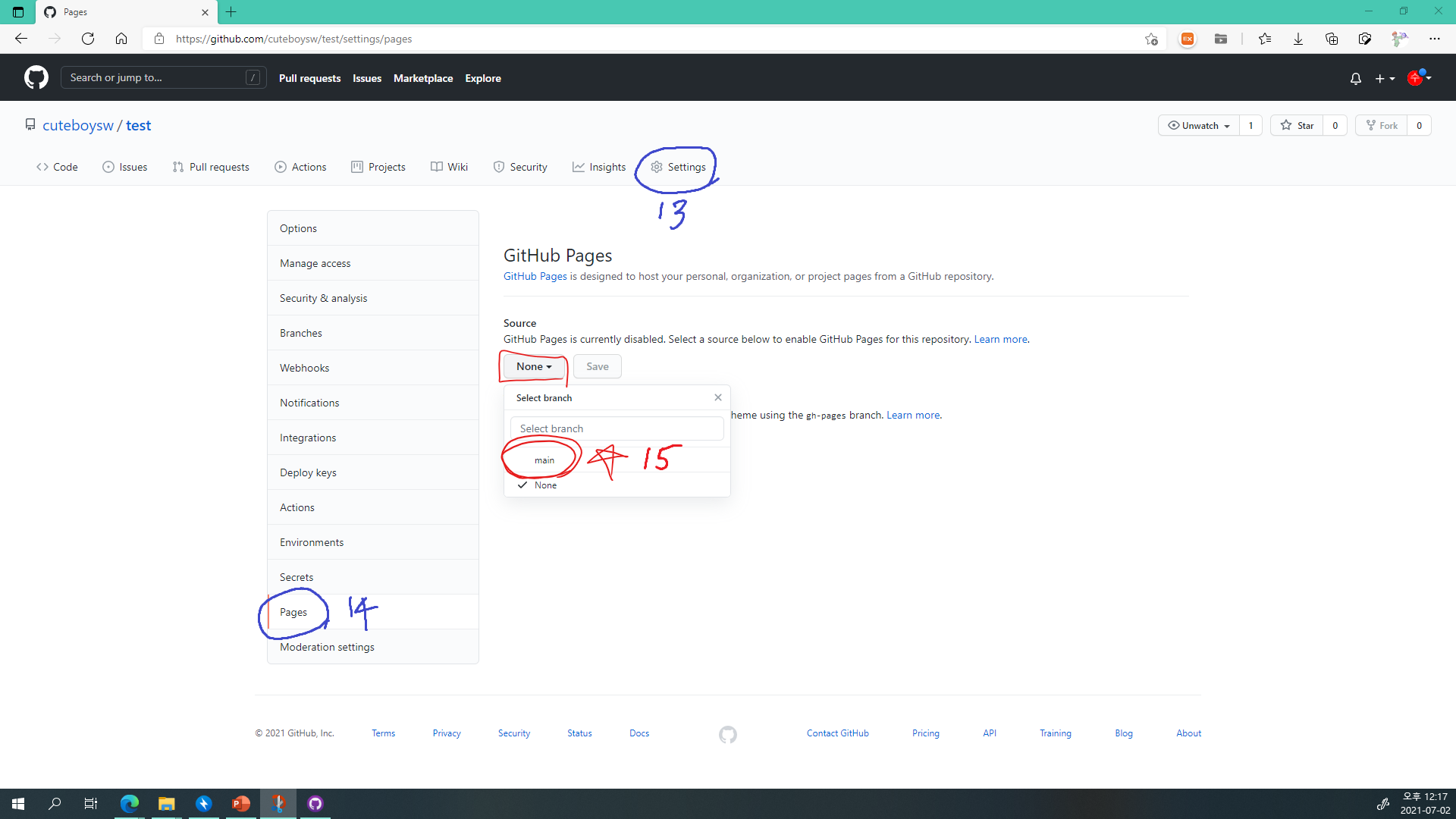
Task: Open the repository Security tab
Action: pos(520,167)
